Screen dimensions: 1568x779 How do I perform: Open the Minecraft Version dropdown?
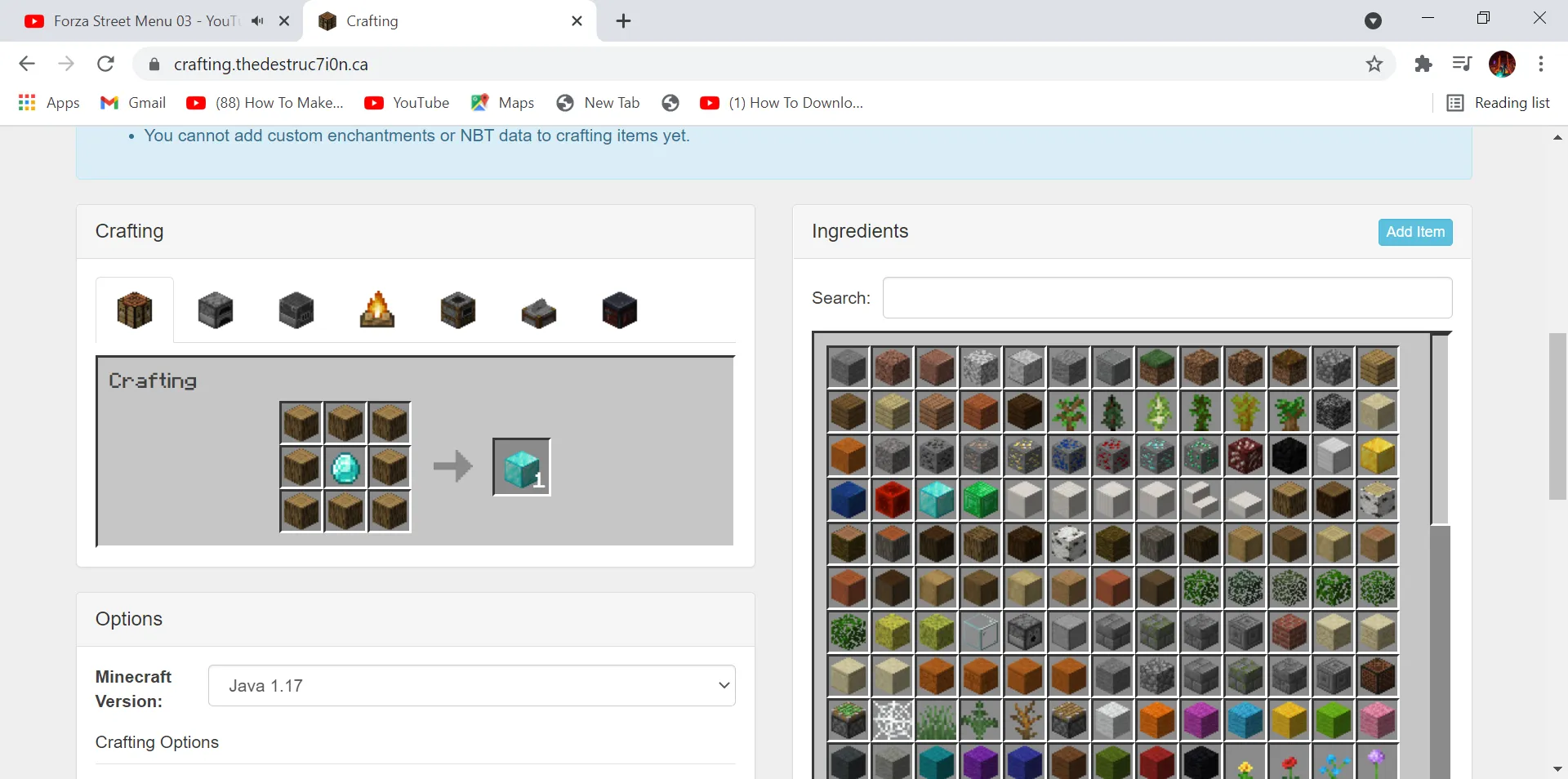point(472,686)
